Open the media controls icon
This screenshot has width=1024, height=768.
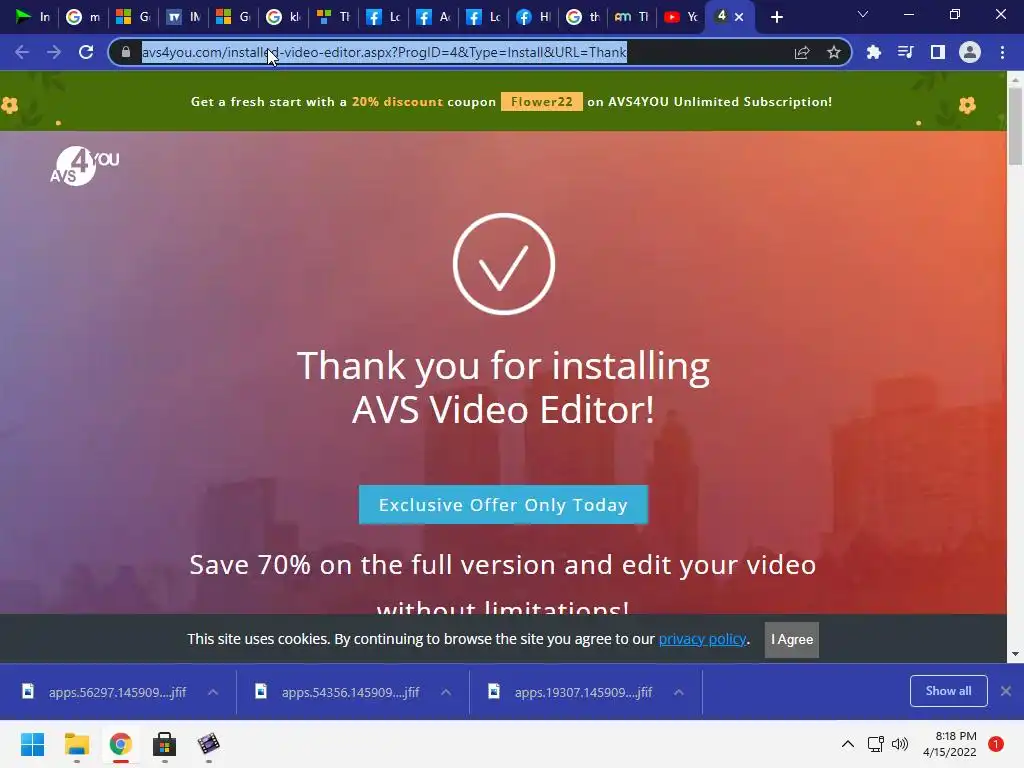pyautogui.click(x=906, y=52)
